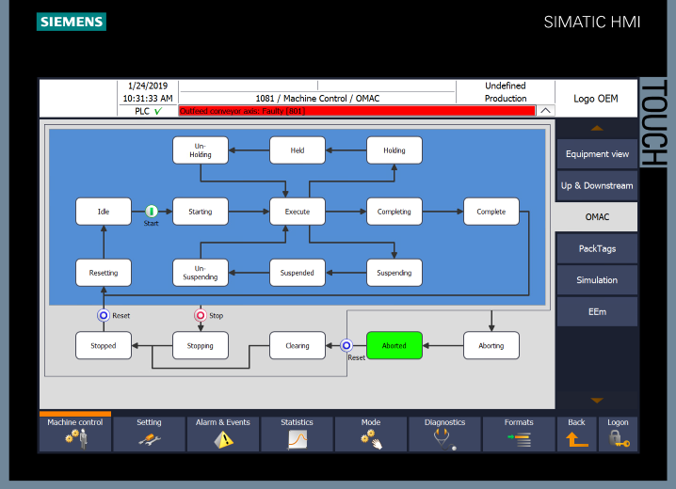Click the Logo OEM area

pos(596,99)
